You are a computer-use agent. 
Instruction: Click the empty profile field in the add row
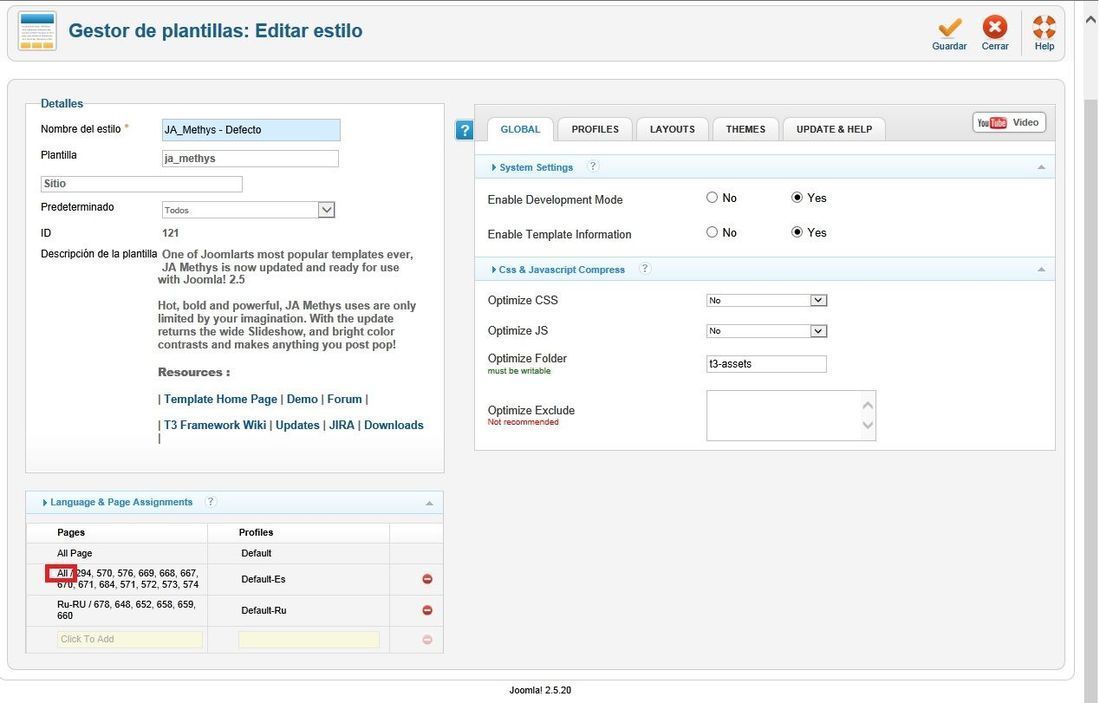coord(309,639)
